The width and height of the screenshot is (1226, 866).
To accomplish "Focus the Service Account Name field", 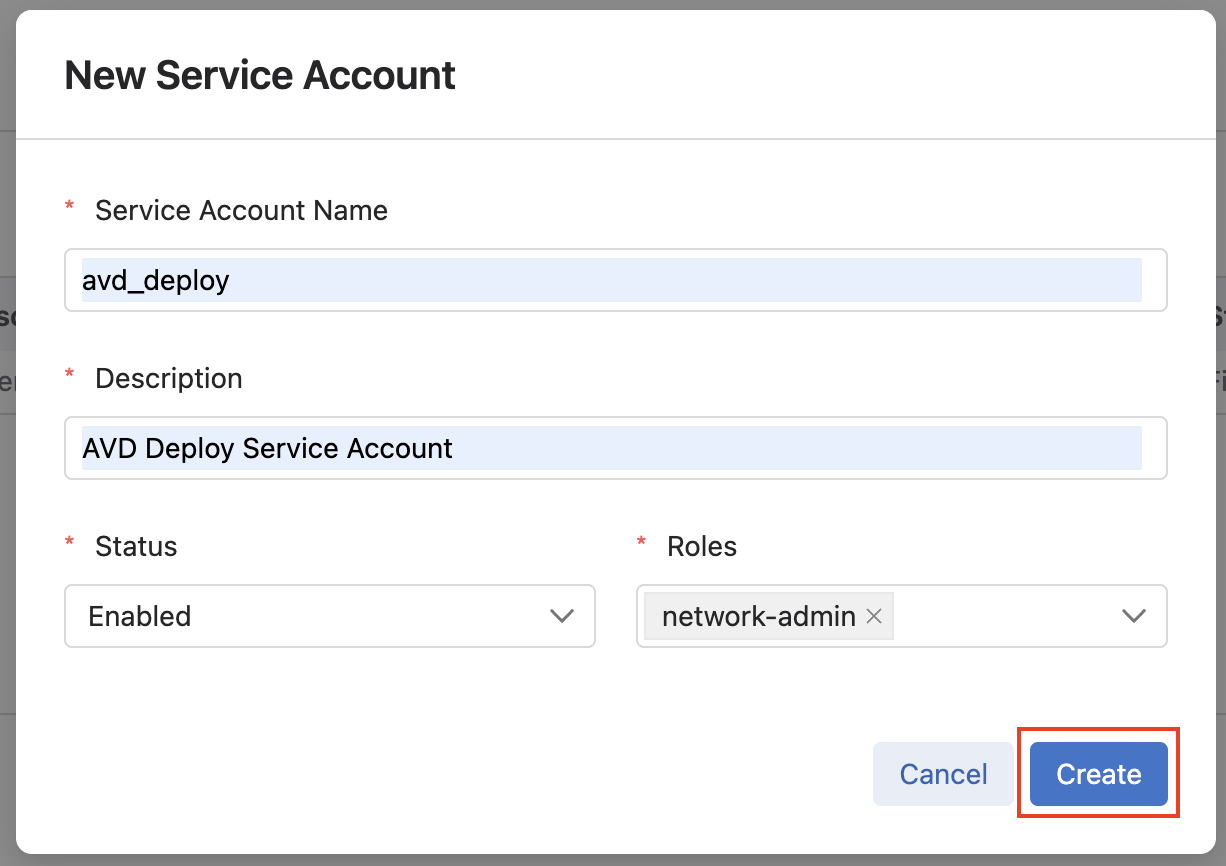I will [614, 280].
